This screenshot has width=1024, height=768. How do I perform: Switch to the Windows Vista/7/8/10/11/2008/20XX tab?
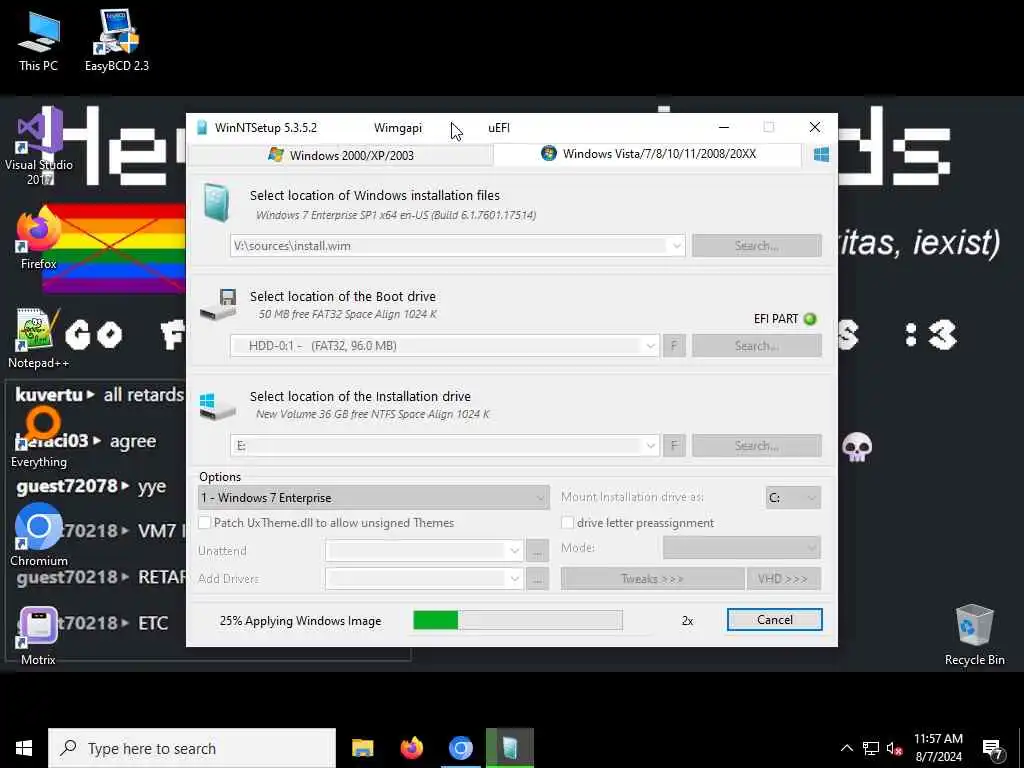pos(648,154)
